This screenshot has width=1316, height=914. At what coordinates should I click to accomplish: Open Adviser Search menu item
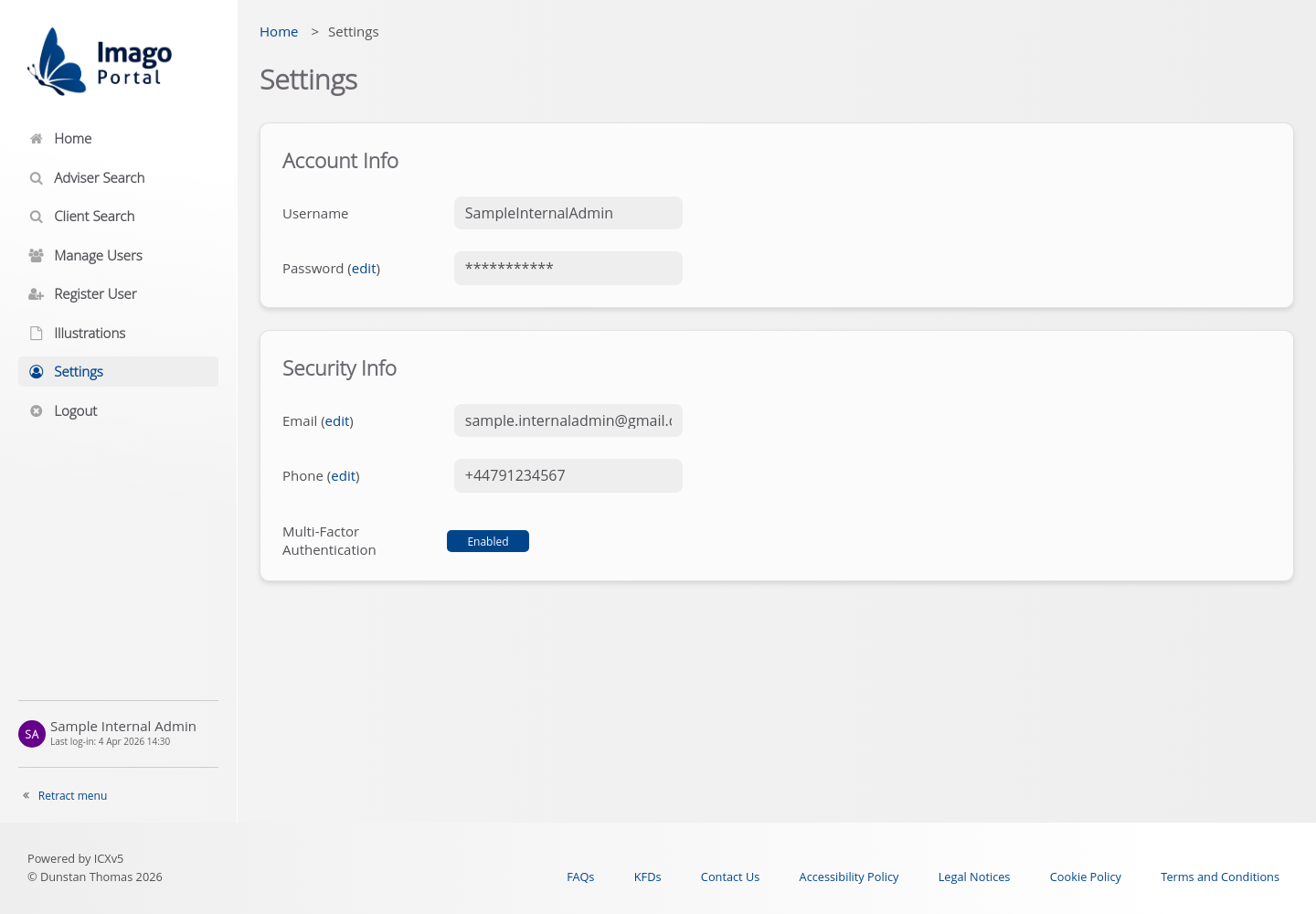point(118,177)
